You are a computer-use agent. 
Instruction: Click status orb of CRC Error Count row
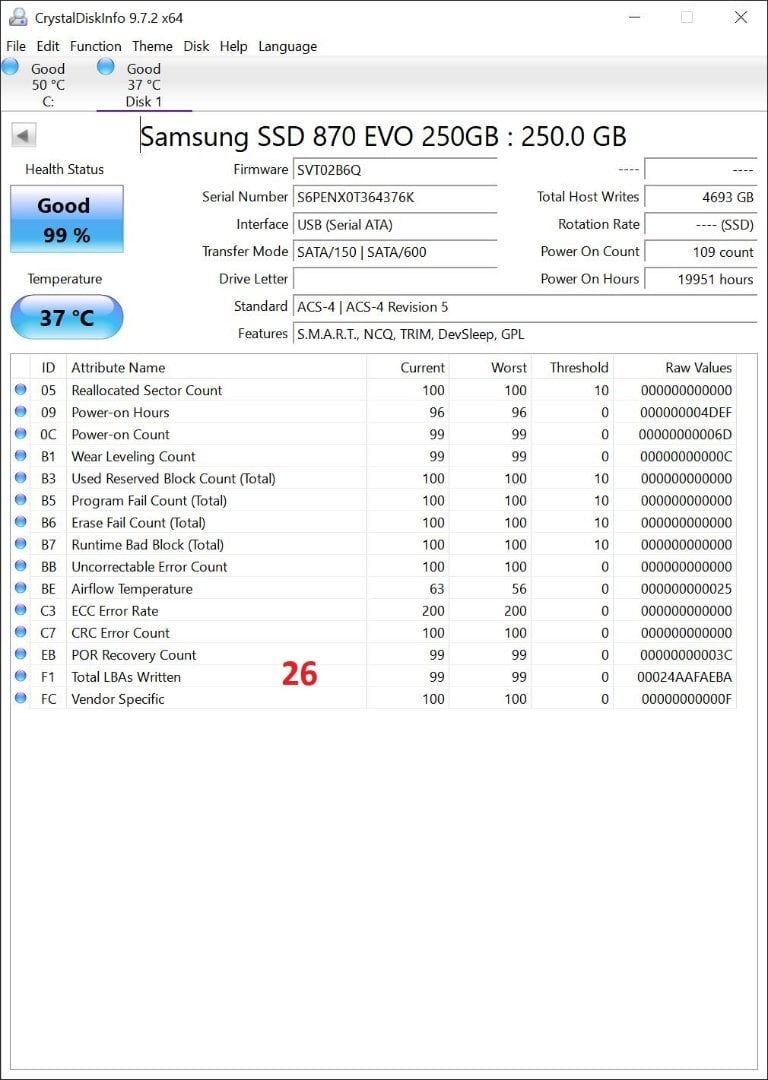pos(21,632)
